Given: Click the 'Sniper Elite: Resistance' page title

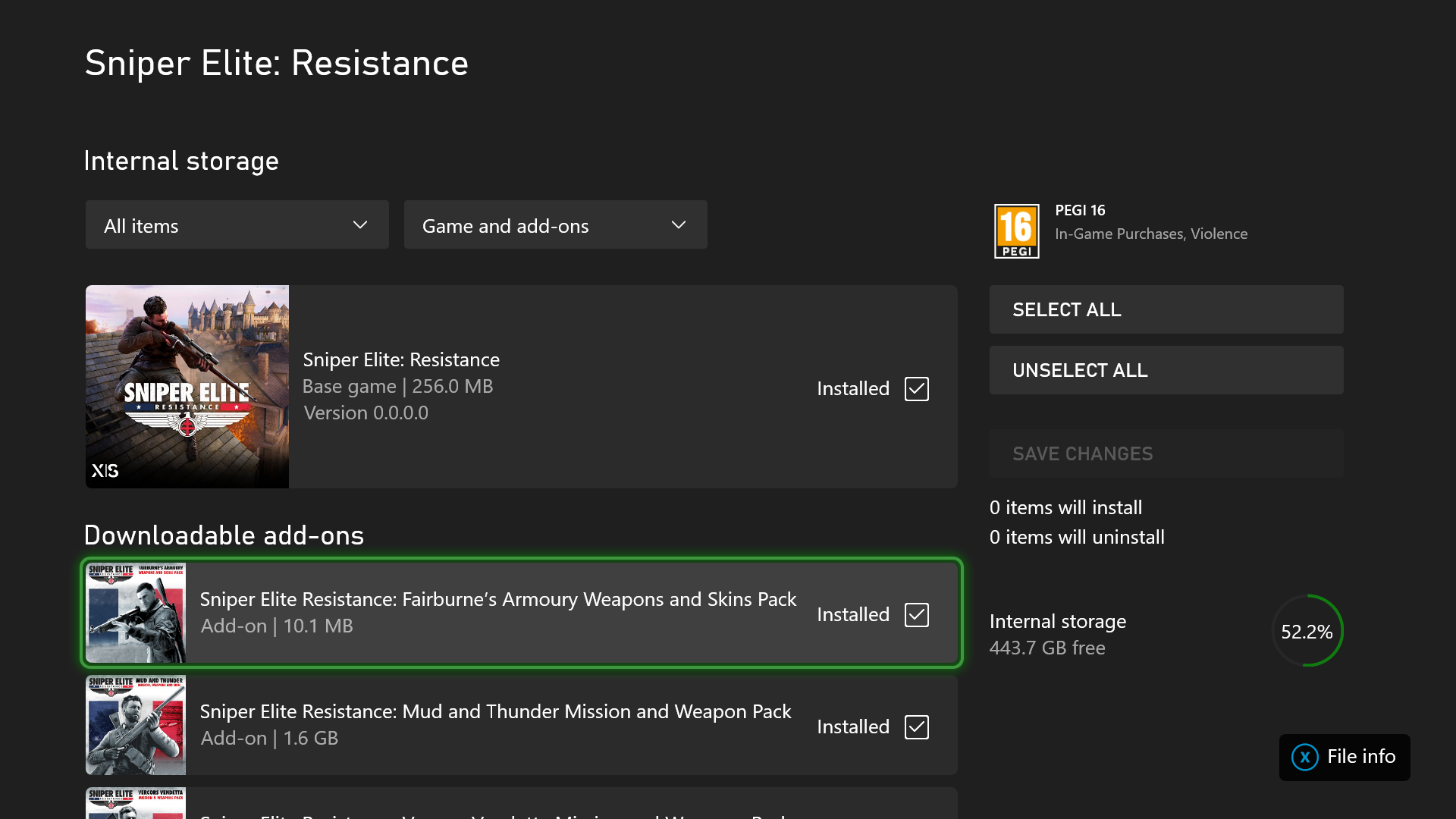Looking at the screenshot, I should (x=277, y=63).
